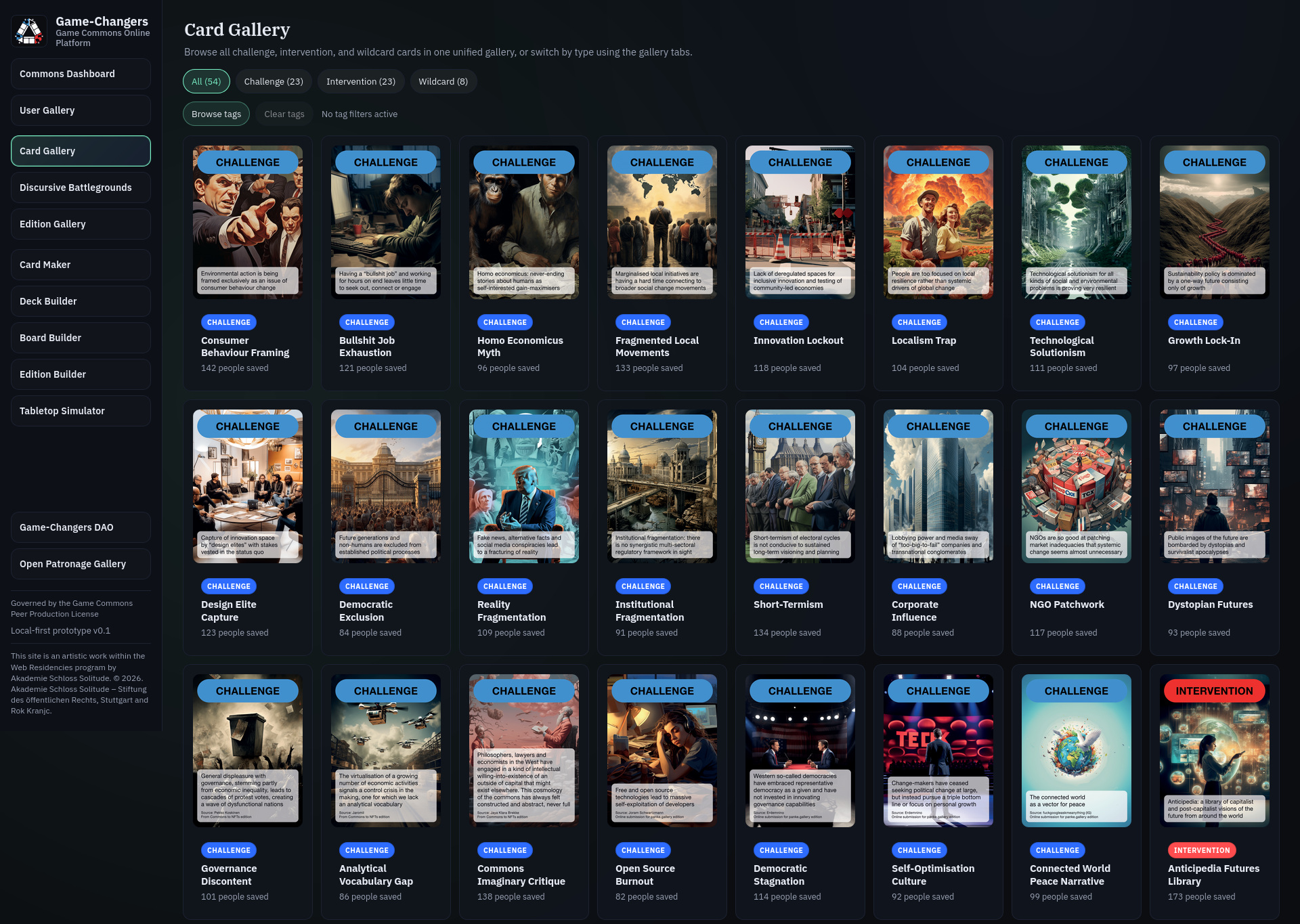This screenshot has height=924, width=1300.
Task: Click 'No tag filters active' text
Action: (x=360, y=114)
